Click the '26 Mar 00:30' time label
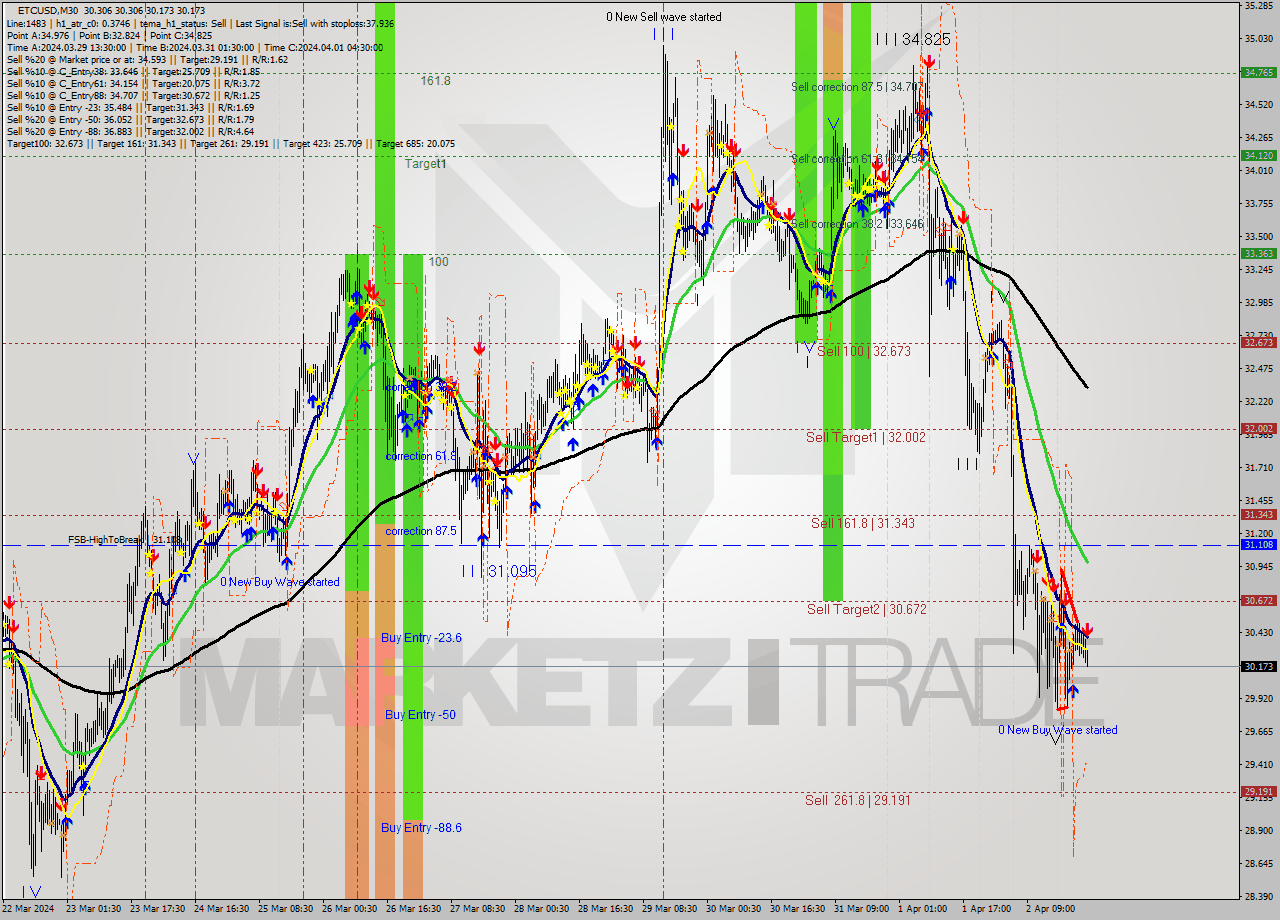 tap(350, 909)
